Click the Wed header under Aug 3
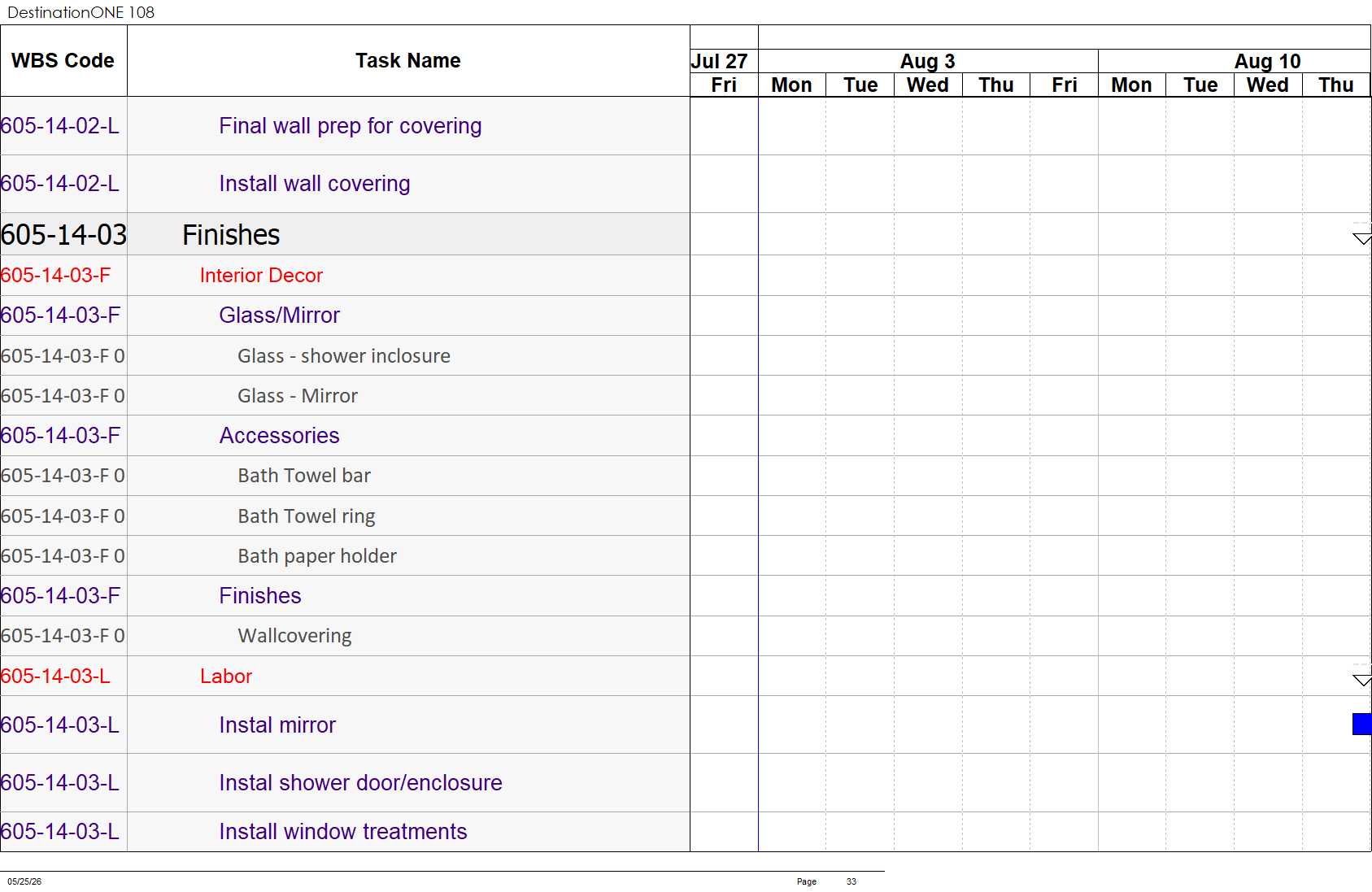Image resolution: width=1372 pixels, height=892 pixels. 928,85
